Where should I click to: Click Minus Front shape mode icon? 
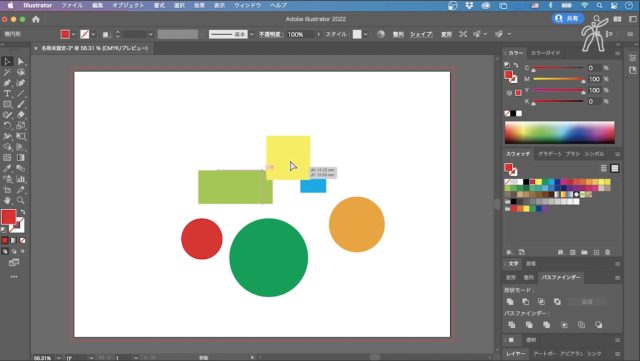(x=526, y=302)
